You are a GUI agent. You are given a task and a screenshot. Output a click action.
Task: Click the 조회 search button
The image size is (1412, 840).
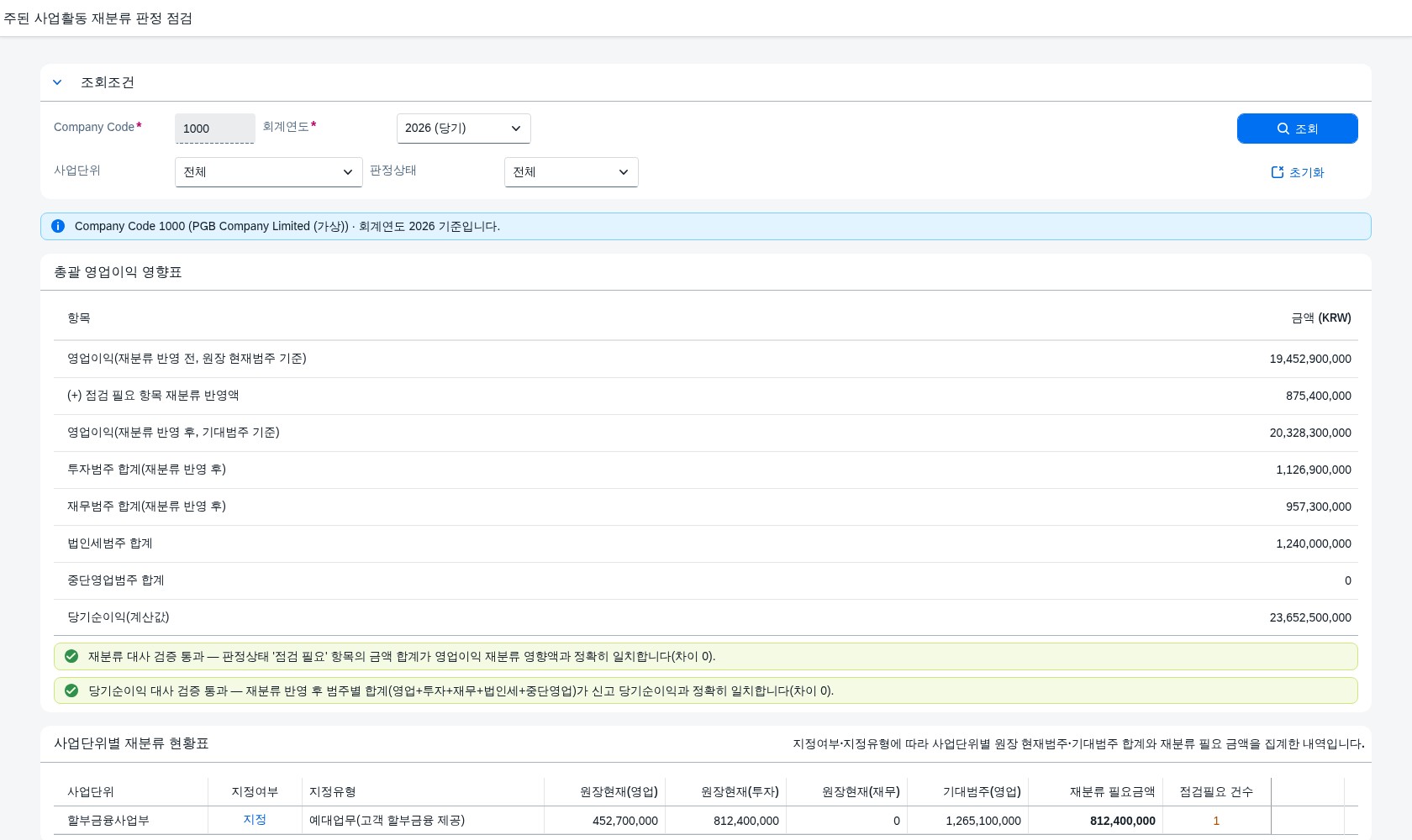tap(1297, 129)
